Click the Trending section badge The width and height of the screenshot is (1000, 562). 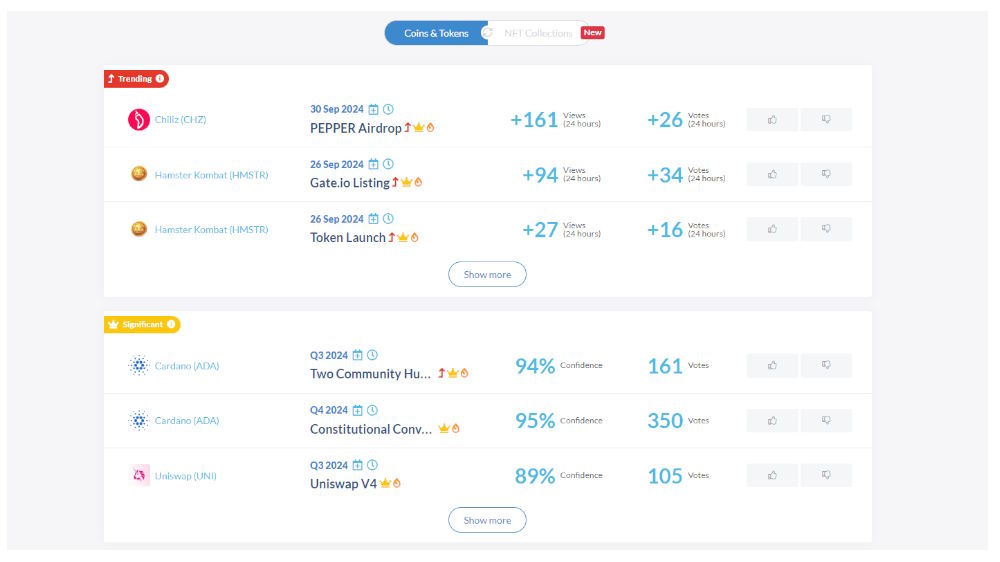(x=136, y=78)
